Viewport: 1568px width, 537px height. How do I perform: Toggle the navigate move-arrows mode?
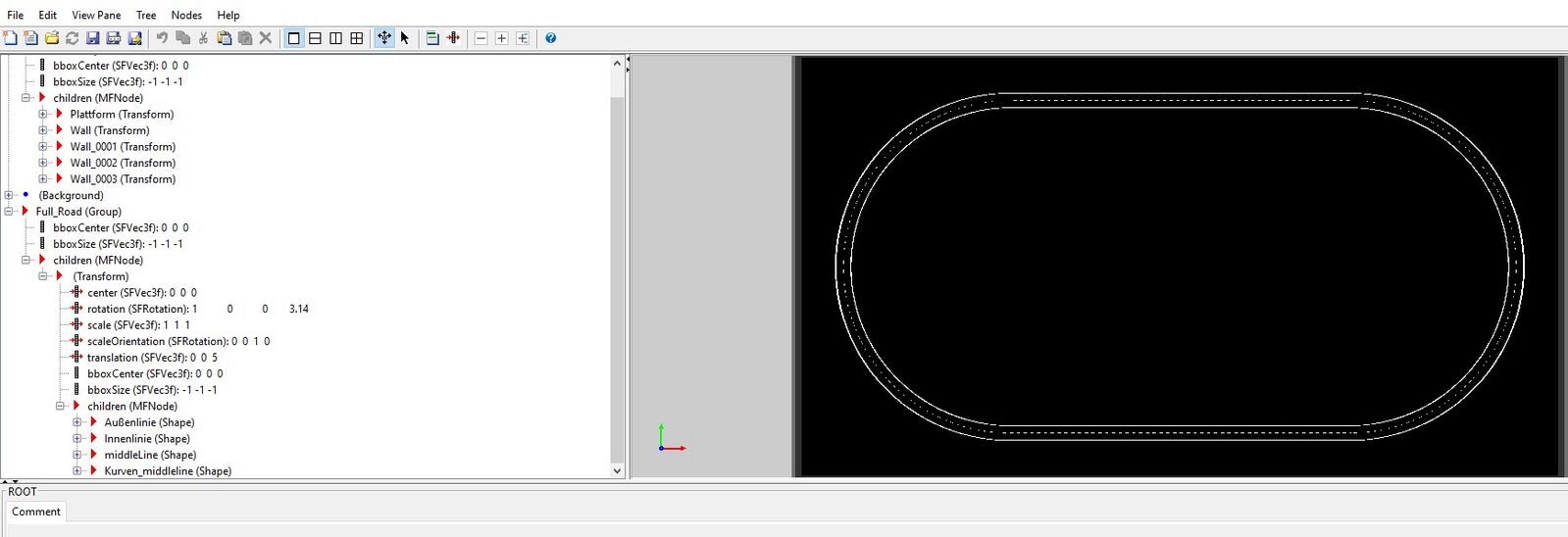[x=384, y=38]
